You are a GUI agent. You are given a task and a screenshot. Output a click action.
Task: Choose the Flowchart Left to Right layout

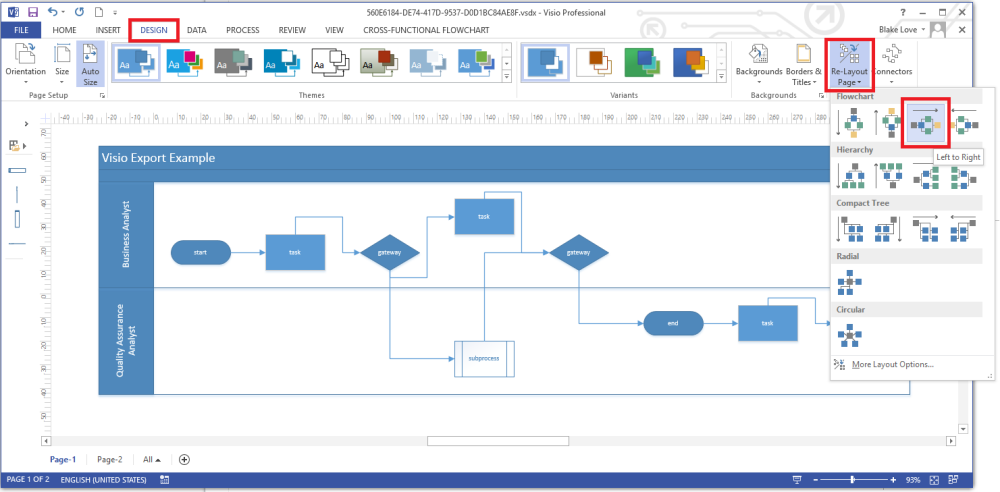pos(925,123)
